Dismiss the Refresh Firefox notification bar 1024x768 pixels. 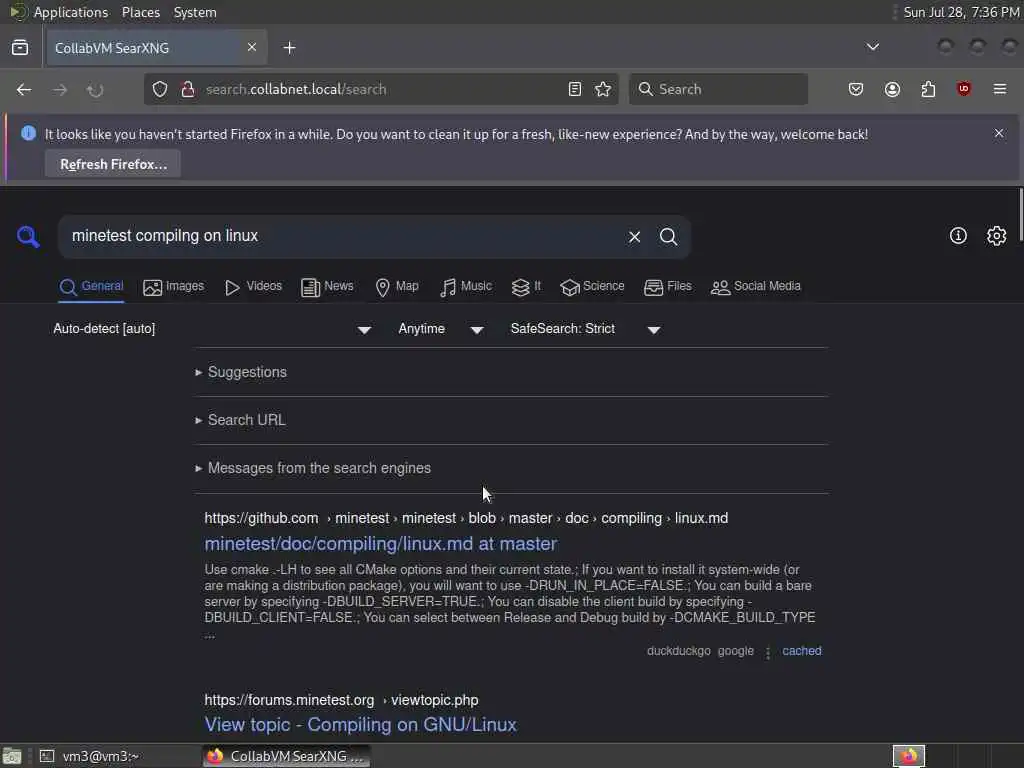999,133
